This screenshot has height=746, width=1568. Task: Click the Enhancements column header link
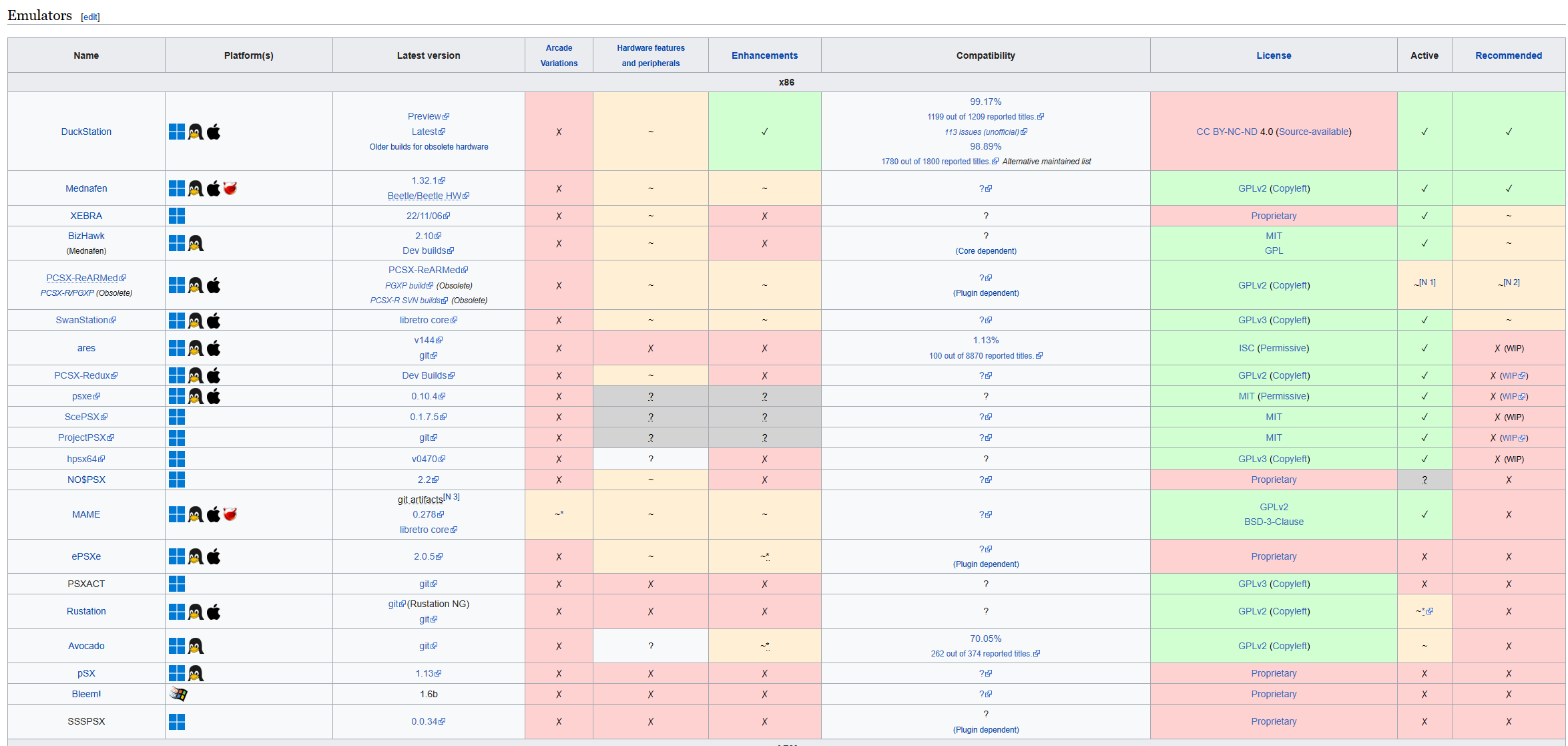pyautogui.click(x=764, y=55)
